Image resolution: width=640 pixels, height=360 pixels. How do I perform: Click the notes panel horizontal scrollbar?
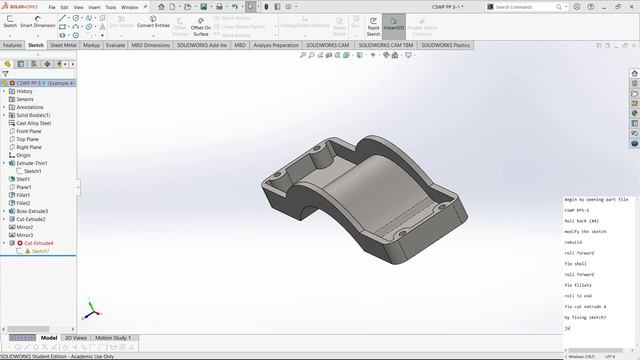point(595,350)
